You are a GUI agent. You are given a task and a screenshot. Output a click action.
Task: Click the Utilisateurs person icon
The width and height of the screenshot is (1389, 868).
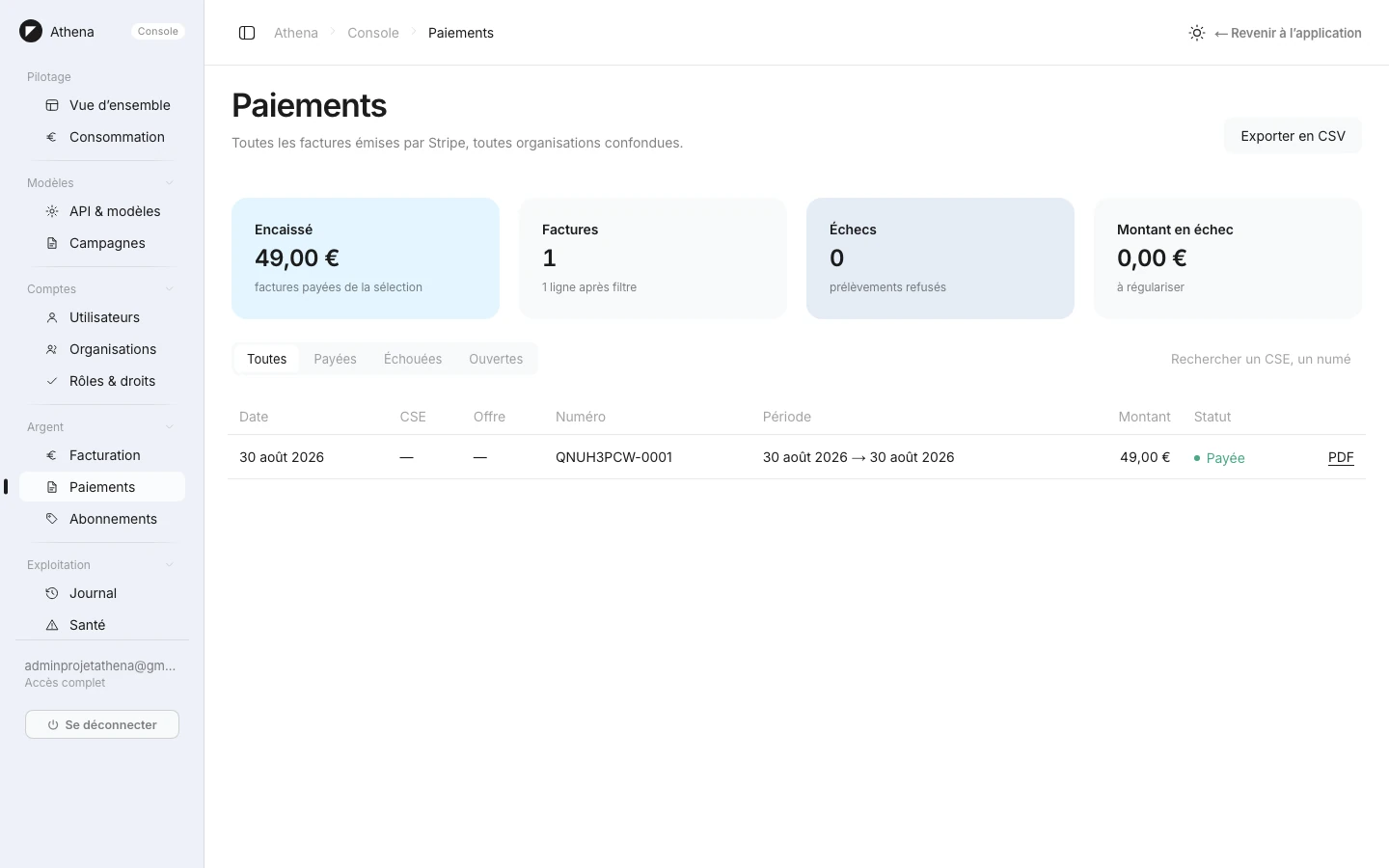coord(52,317)
